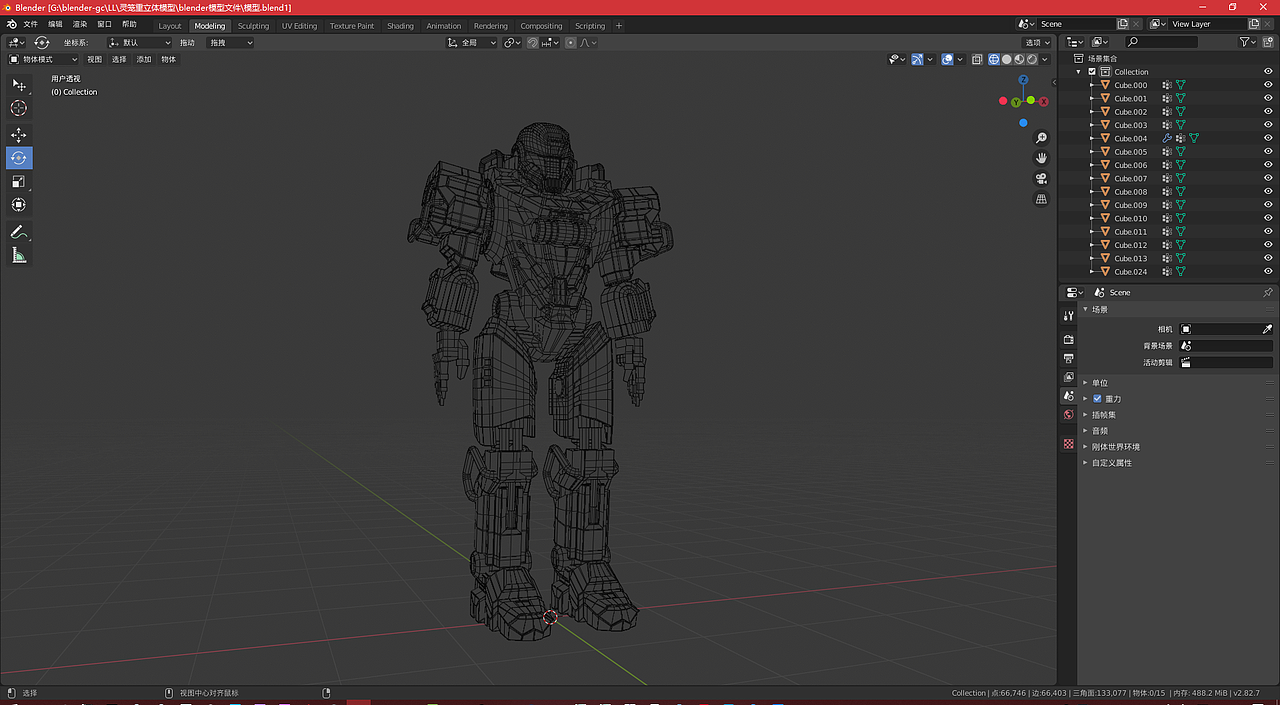Click the 添加 add menu button
The width and height of the screenshot is (1280, 705).
coord(144,59)
